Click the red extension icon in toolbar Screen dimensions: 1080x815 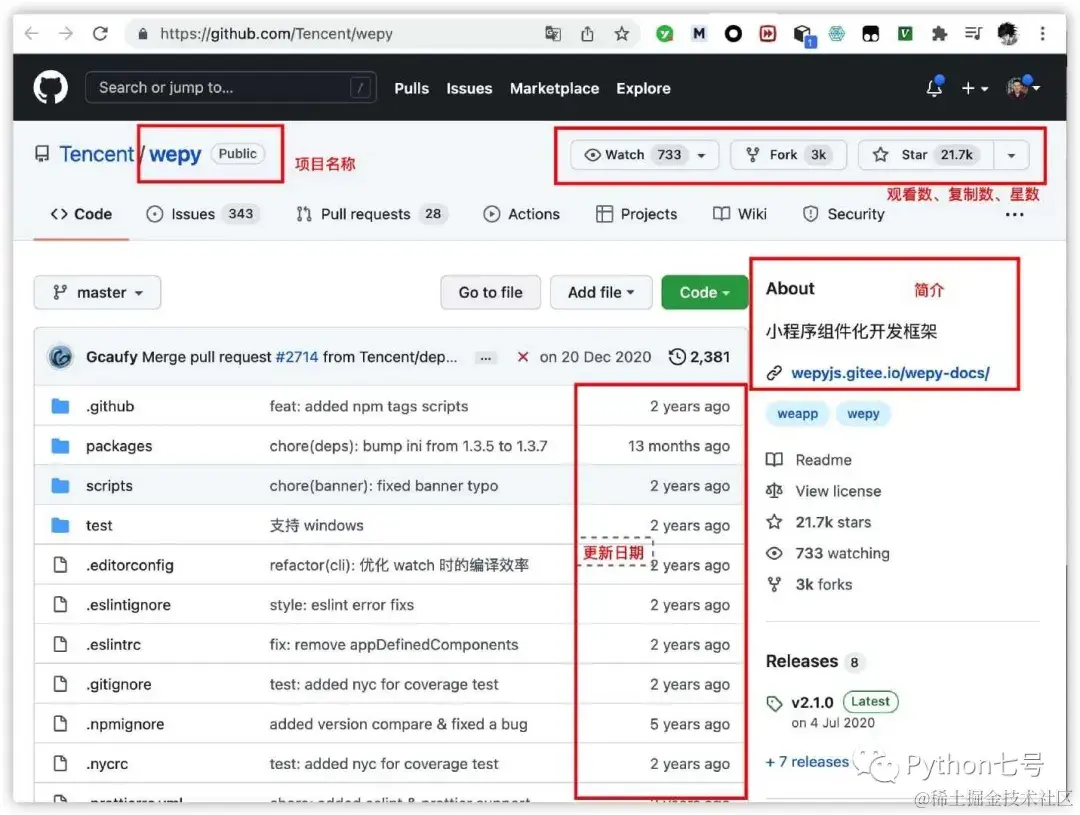point(767,33)
